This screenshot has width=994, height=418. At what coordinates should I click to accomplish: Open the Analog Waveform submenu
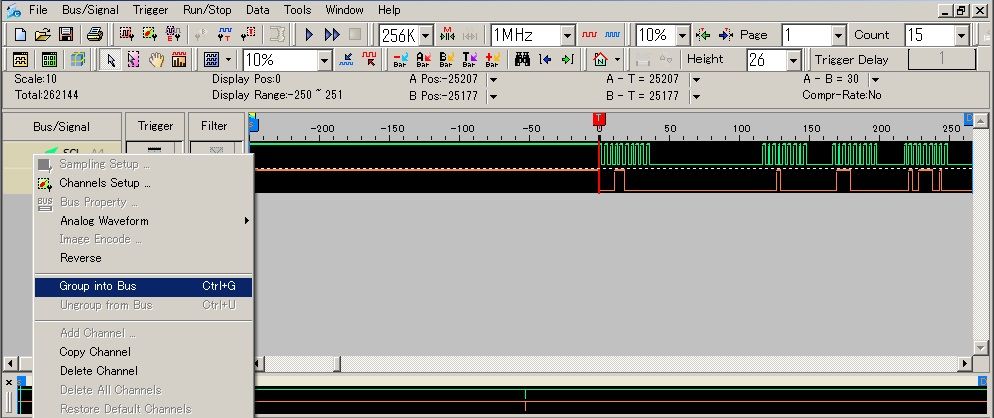(143, 221)
